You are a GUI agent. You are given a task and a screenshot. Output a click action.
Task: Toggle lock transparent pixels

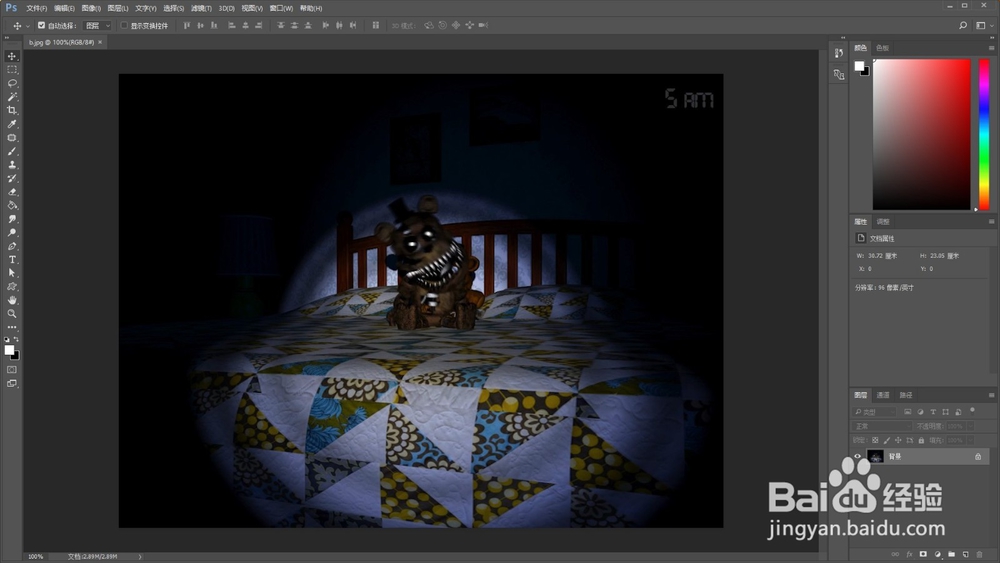[x=875, y=441]
